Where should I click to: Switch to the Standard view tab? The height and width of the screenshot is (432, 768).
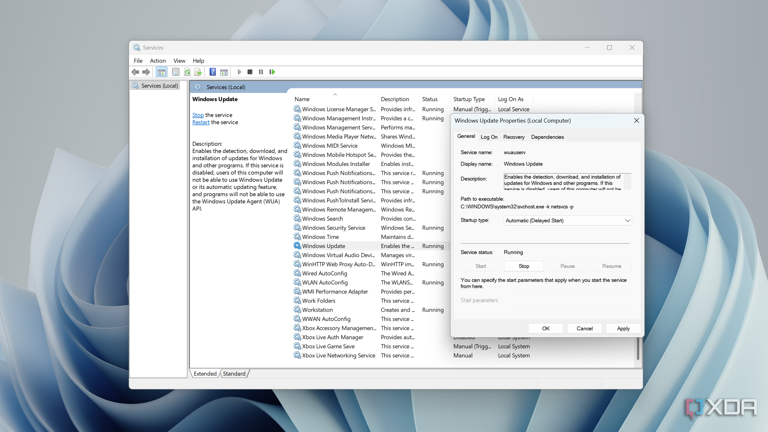click(234, 374)
